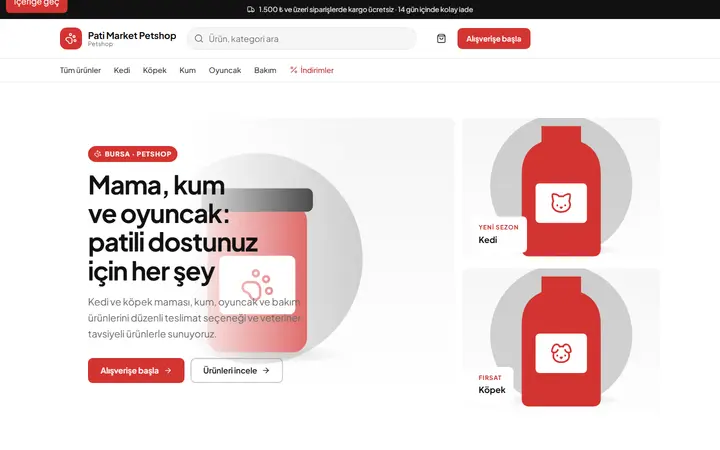Focus the Ürün, kategori ara search field
The image size is (720, 450).
302,39
